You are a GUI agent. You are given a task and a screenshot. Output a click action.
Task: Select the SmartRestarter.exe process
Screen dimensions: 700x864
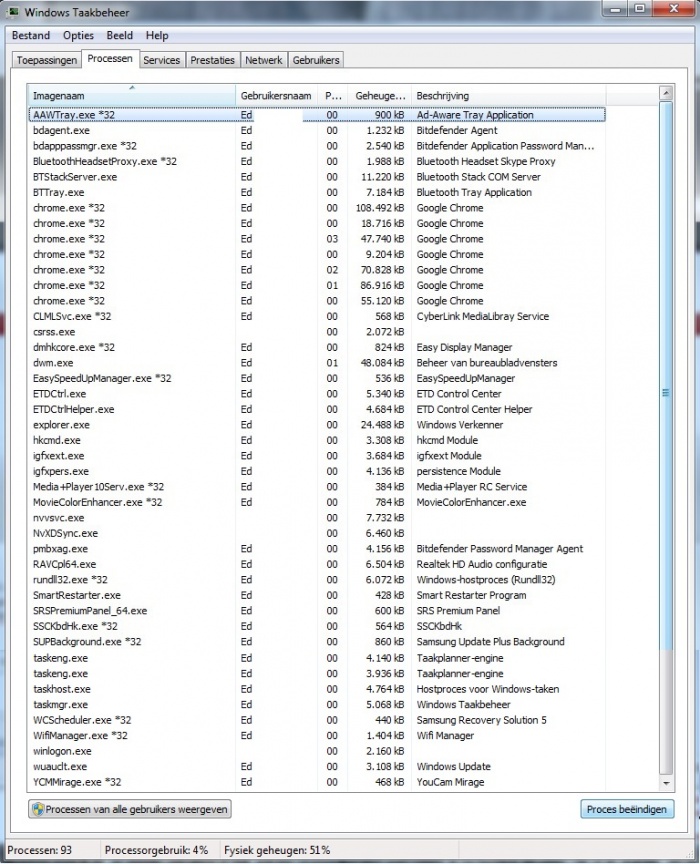pyautogui.click(x=316, y=595)
